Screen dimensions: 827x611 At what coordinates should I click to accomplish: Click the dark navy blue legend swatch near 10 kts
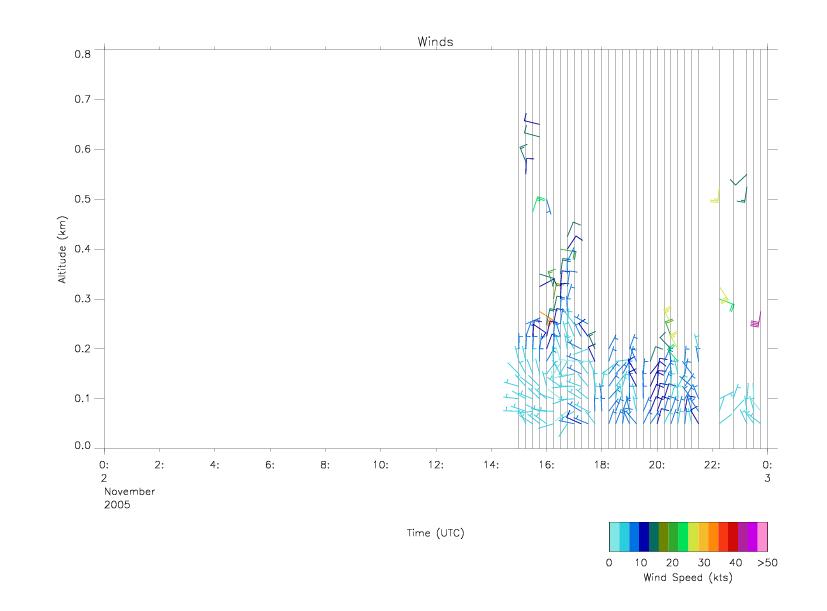coord(644,537)
